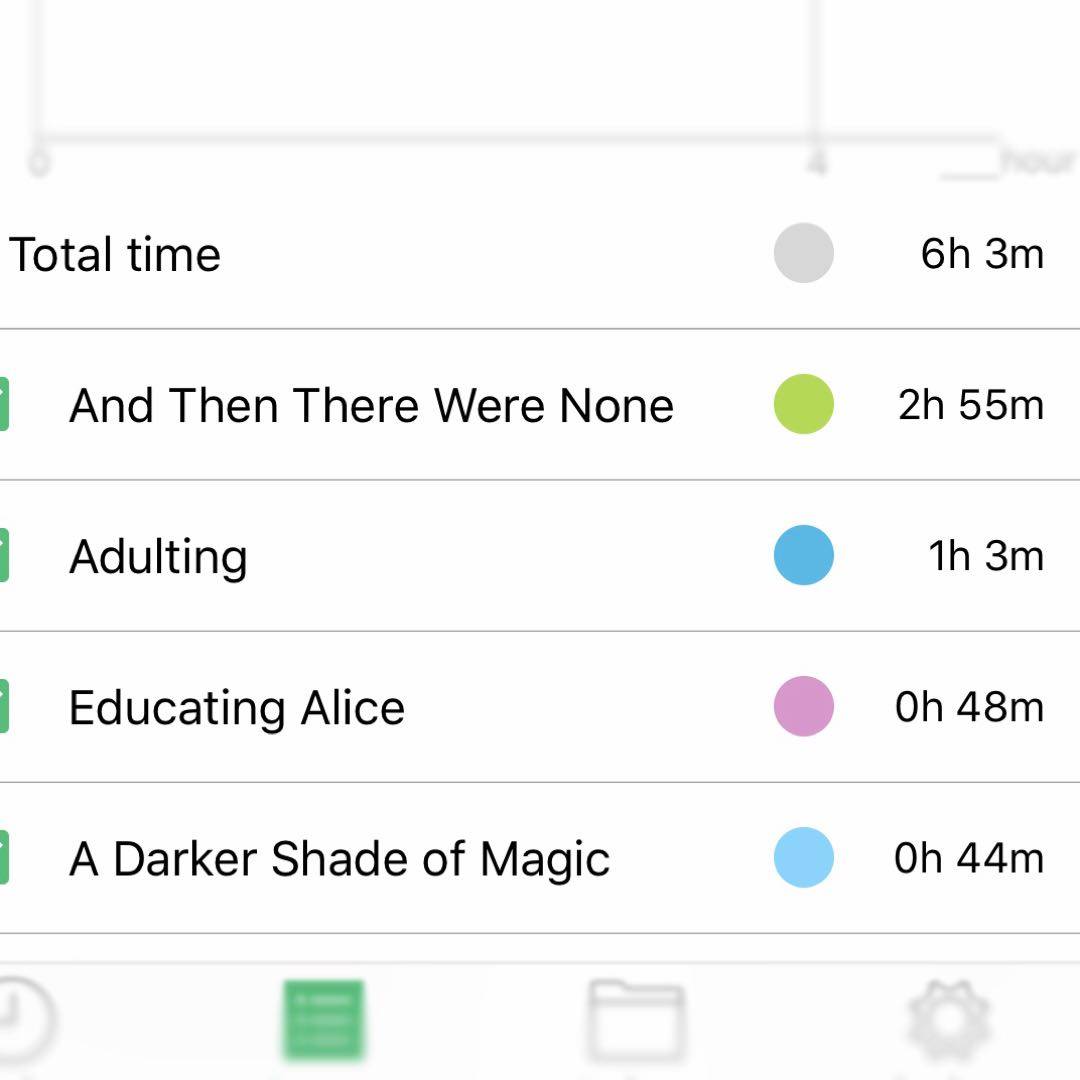Select the Educating Alice row

coord(237,708)
